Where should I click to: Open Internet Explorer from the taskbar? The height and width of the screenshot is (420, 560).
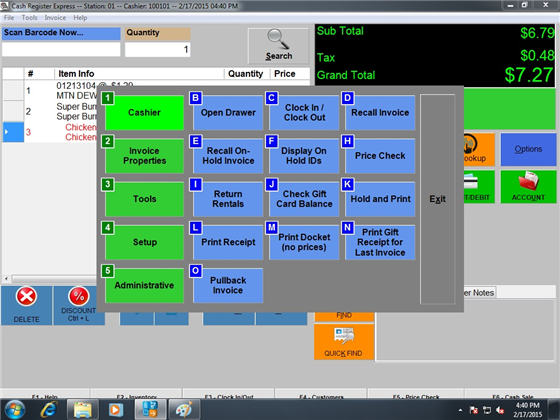tap(49, 410)
